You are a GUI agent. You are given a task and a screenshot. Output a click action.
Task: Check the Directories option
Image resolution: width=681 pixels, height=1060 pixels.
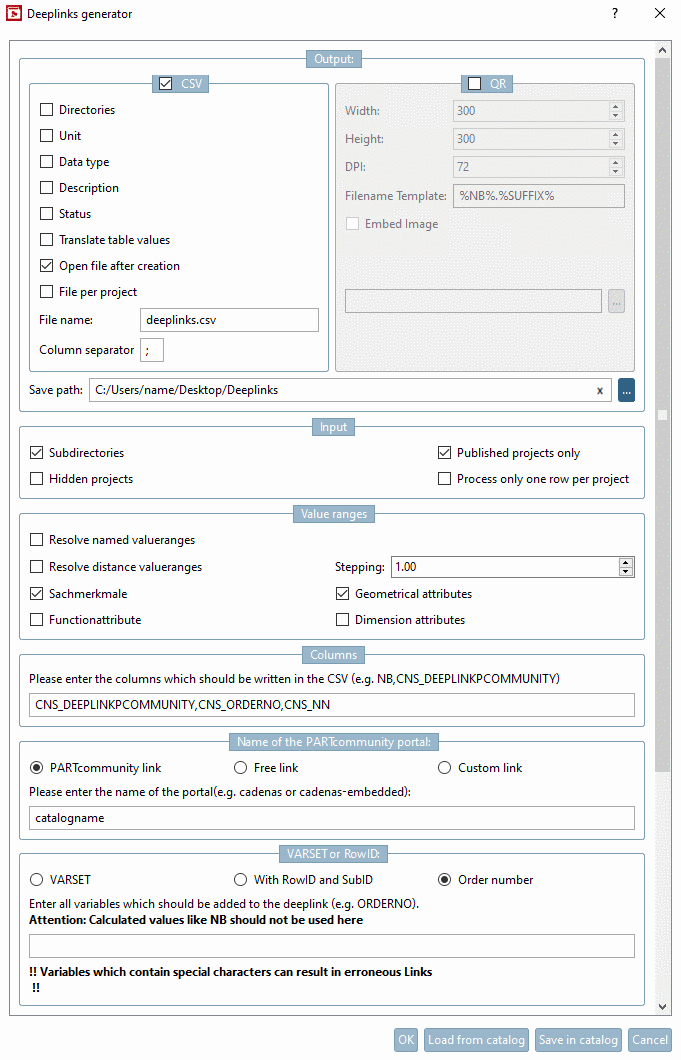pyautogui.click(x=46, y=109)
